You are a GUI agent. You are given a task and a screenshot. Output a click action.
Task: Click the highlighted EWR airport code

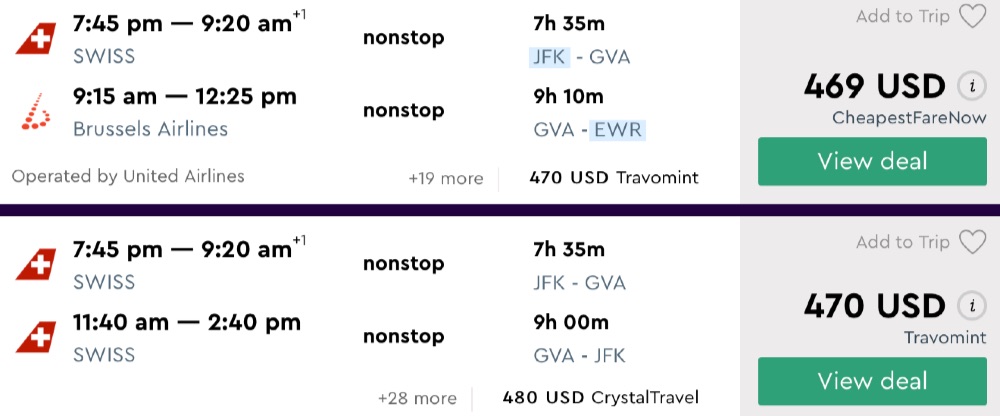pos(620,130)
